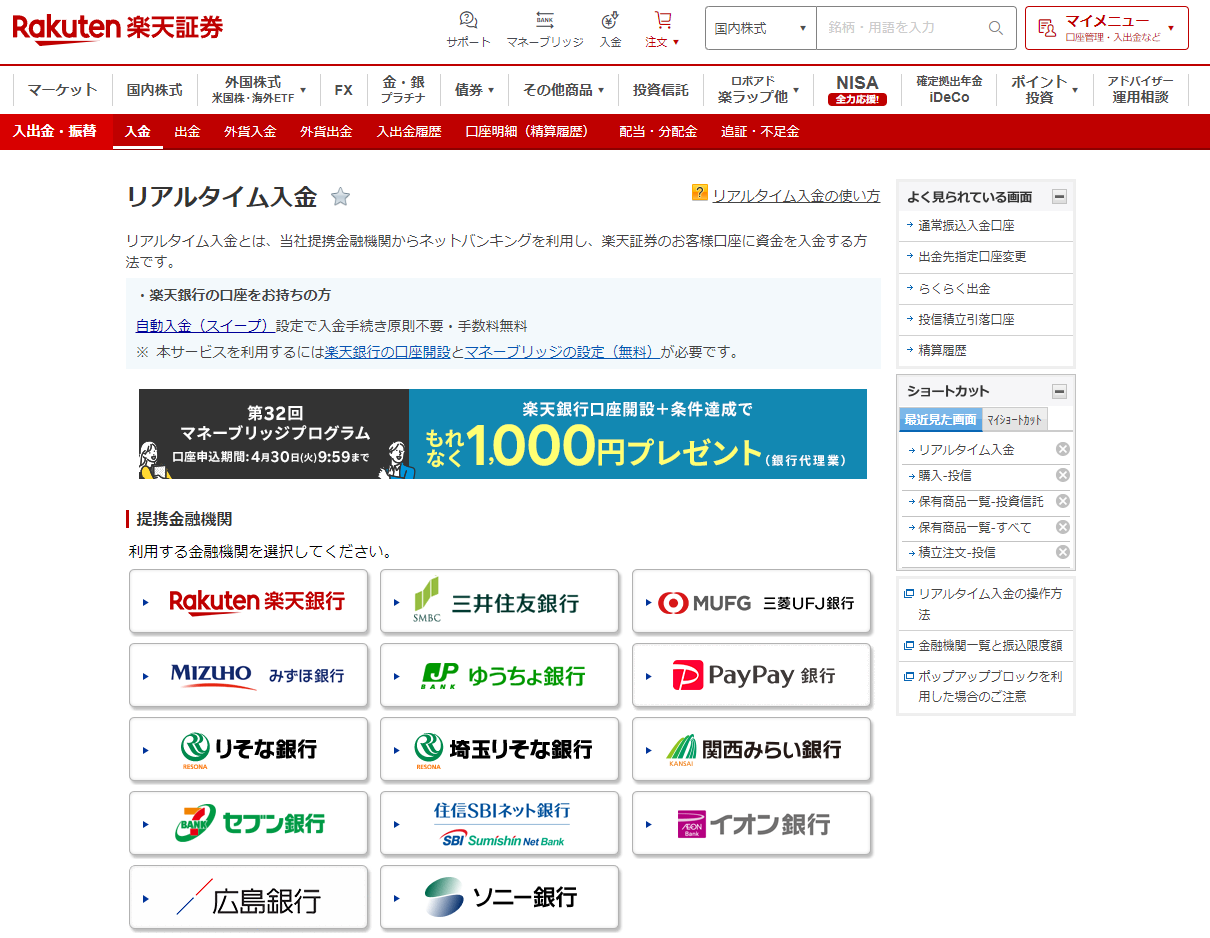Click the 自動入金（スイープ） link
Image resolution: width=1210 pixels, height=938 pixels.
click(204, 326)
